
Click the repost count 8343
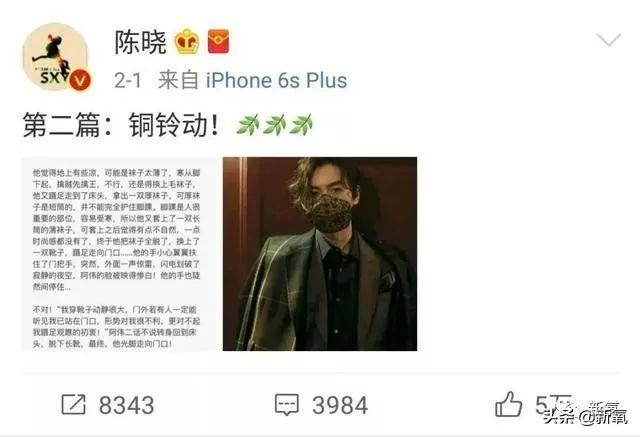pos(127,405)
